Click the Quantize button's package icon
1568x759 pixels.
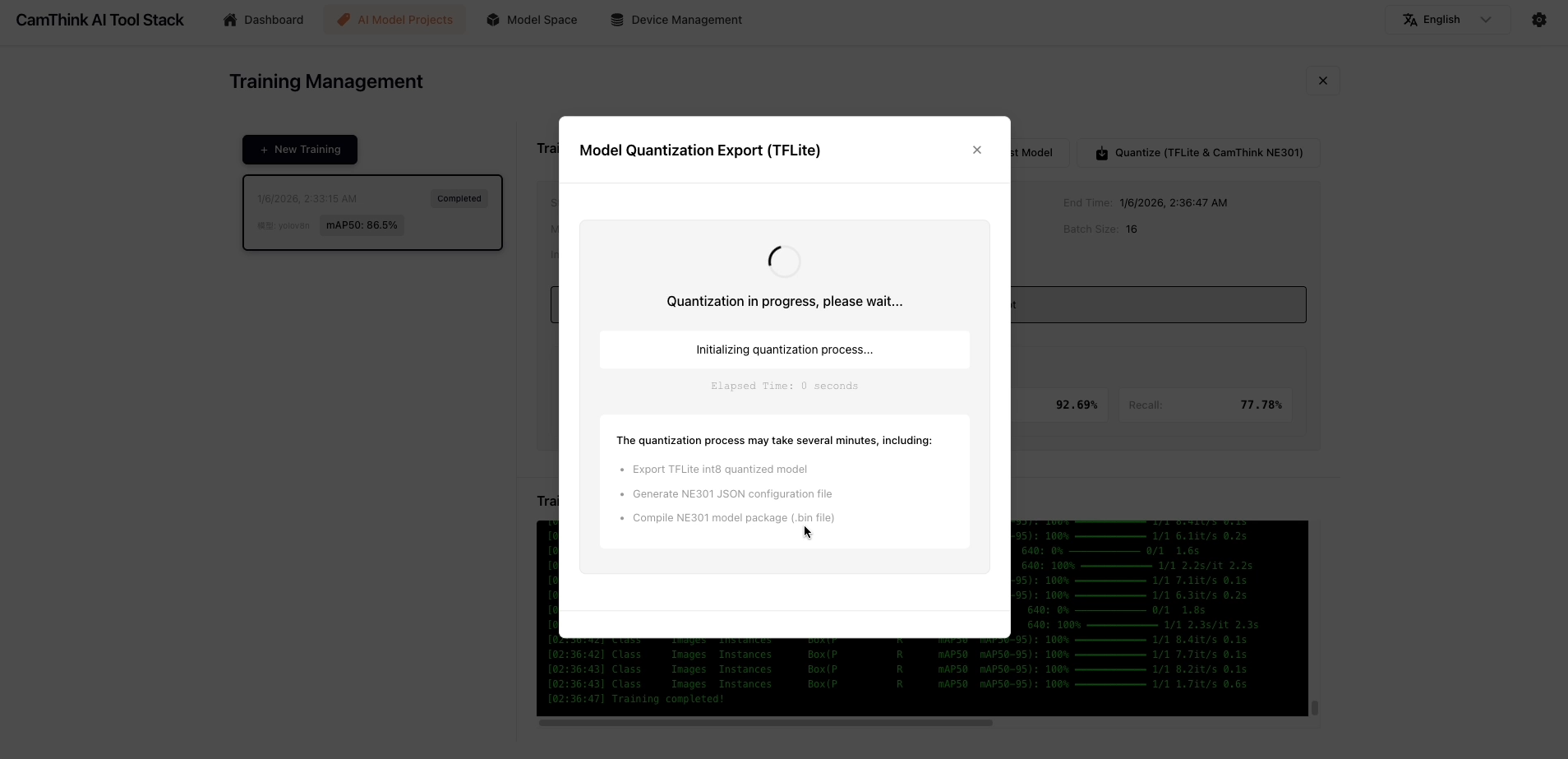1102,153
